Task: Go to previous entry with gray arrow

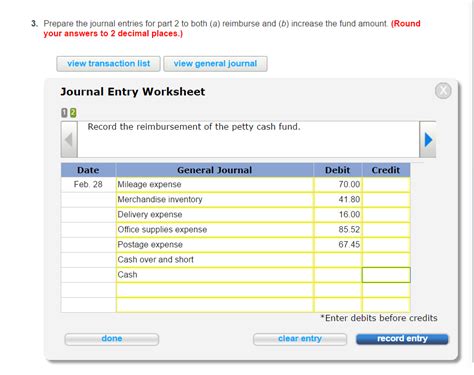Action: click(69, 139)
